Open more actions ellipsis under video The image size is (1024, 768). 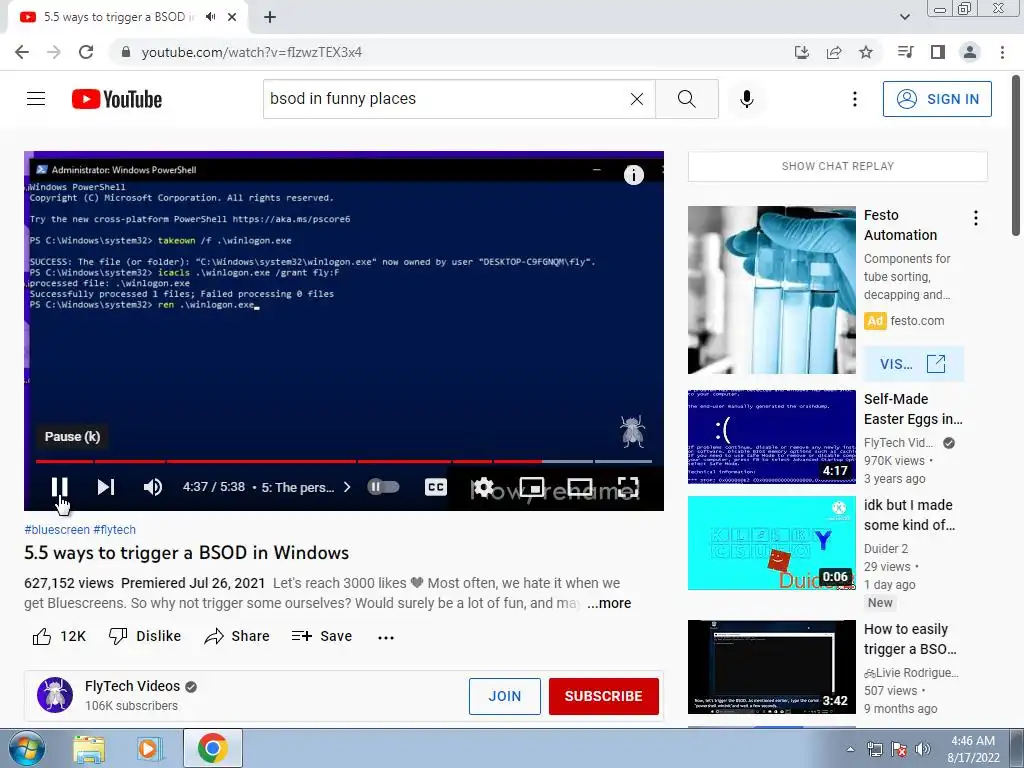(x=386, y=637)
